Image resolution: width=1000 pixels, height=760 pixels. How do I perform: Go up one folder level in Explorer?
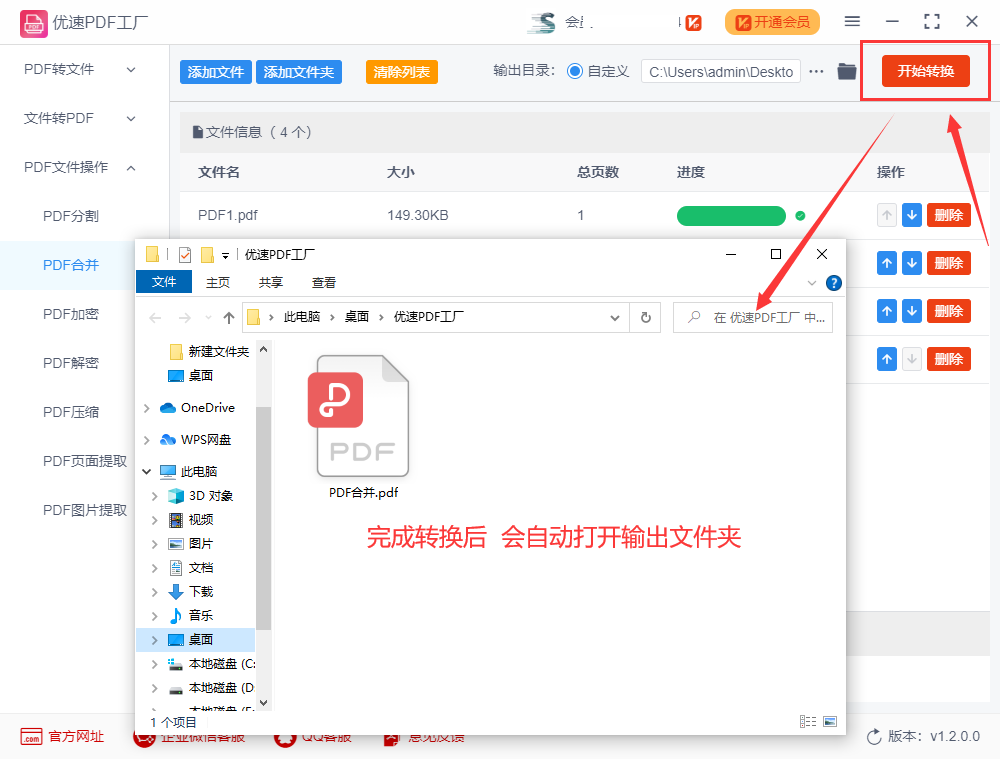[229, 318]
